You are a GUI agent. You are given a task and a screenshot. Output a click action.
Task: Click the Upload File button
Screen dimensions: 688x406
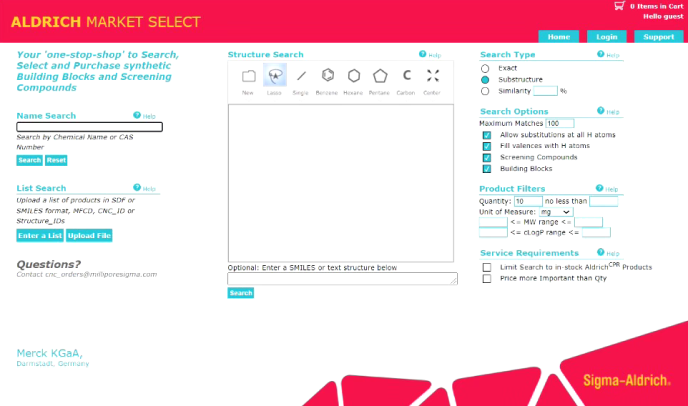point(89,236)
